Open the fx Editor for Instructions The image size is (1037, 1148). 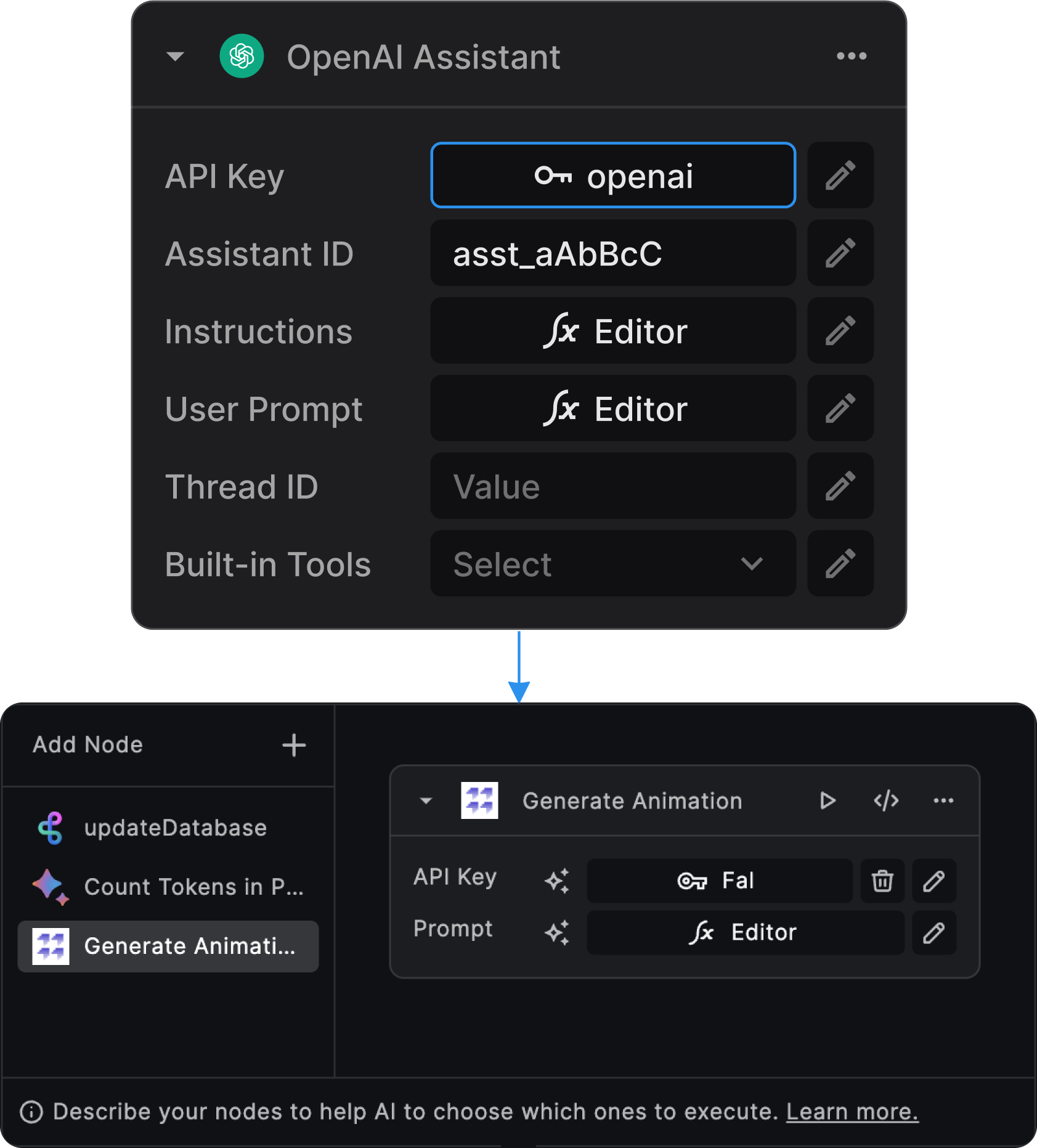coord(612,331)
